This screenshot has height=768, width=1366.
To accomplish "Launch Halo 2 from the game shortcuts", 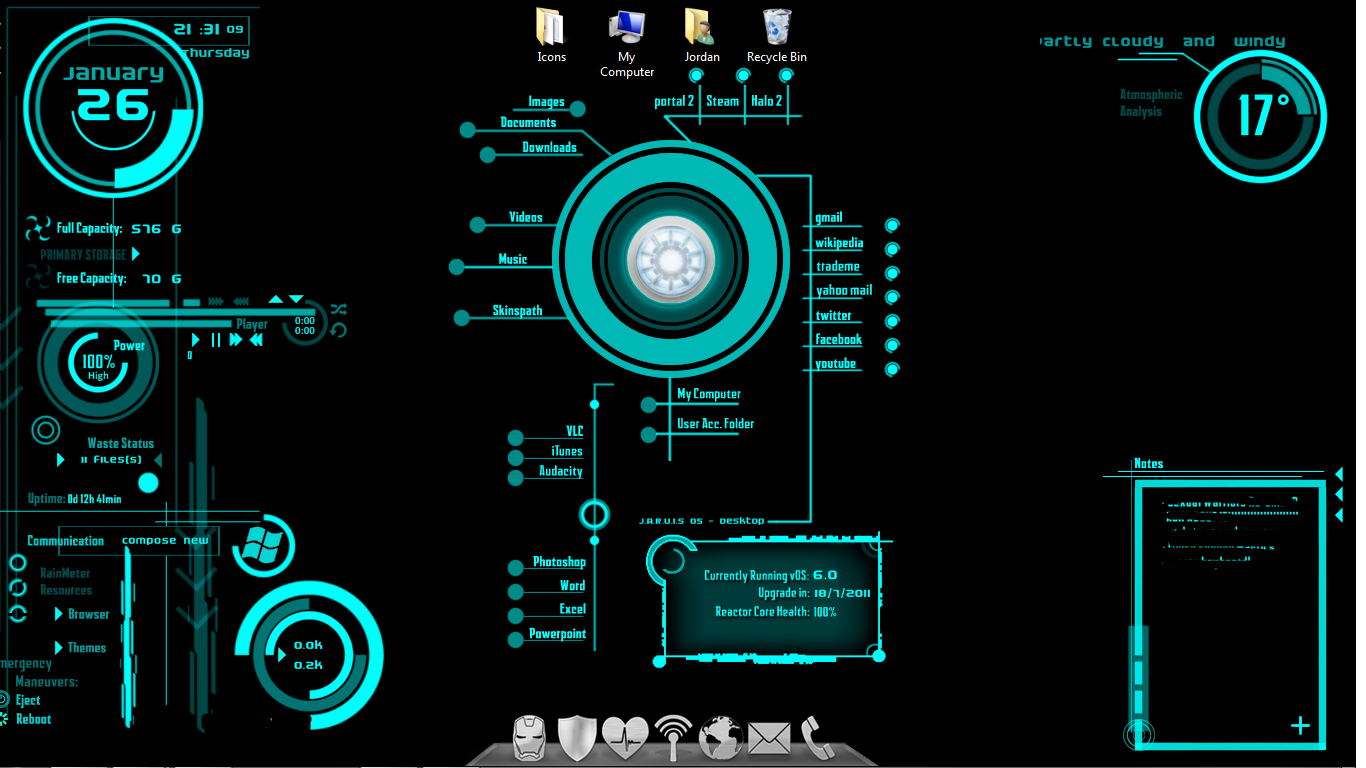I will 767,101.
